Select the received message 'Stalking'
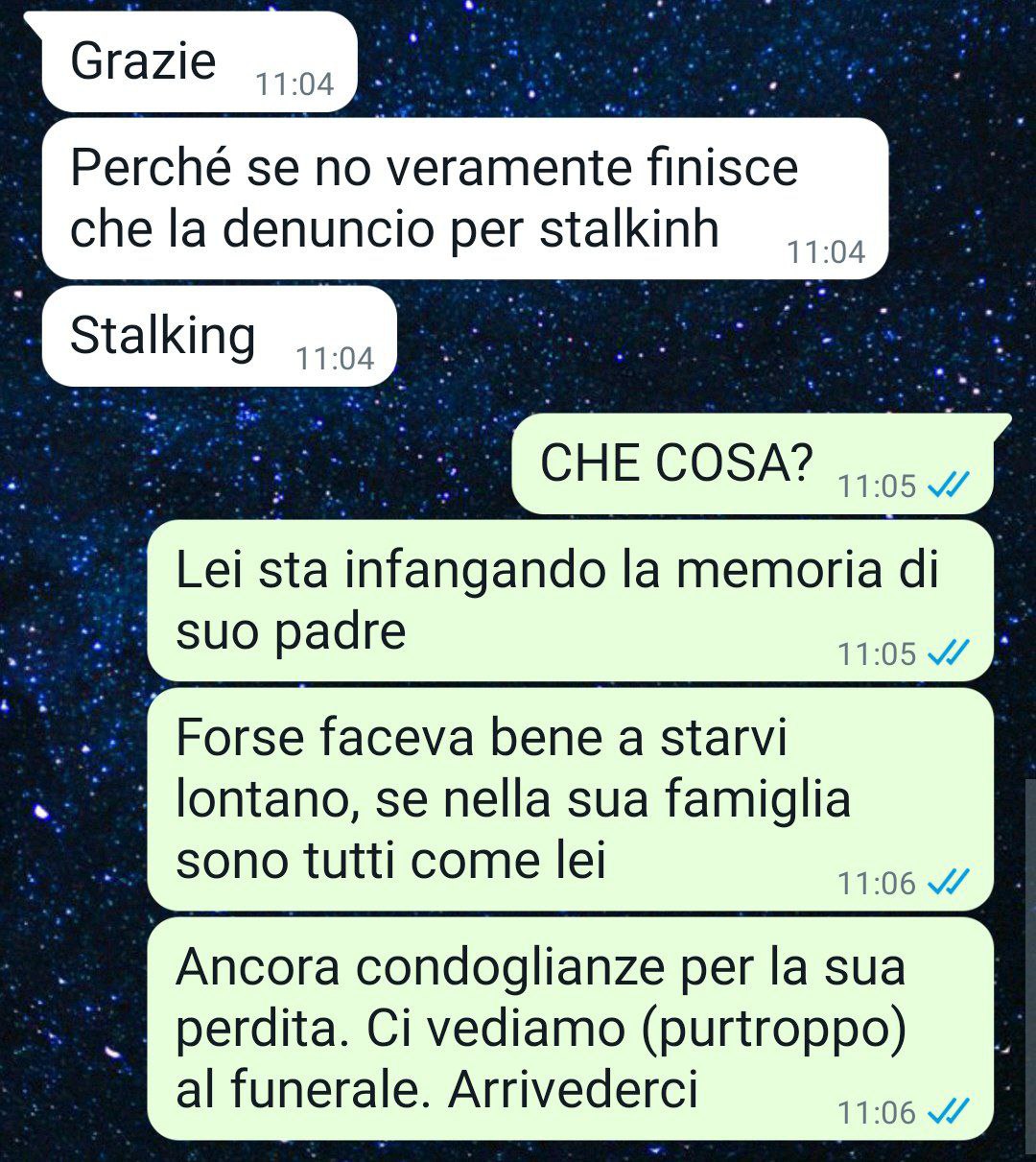This screenshot has width=1036, height=1162. [220, 336]
